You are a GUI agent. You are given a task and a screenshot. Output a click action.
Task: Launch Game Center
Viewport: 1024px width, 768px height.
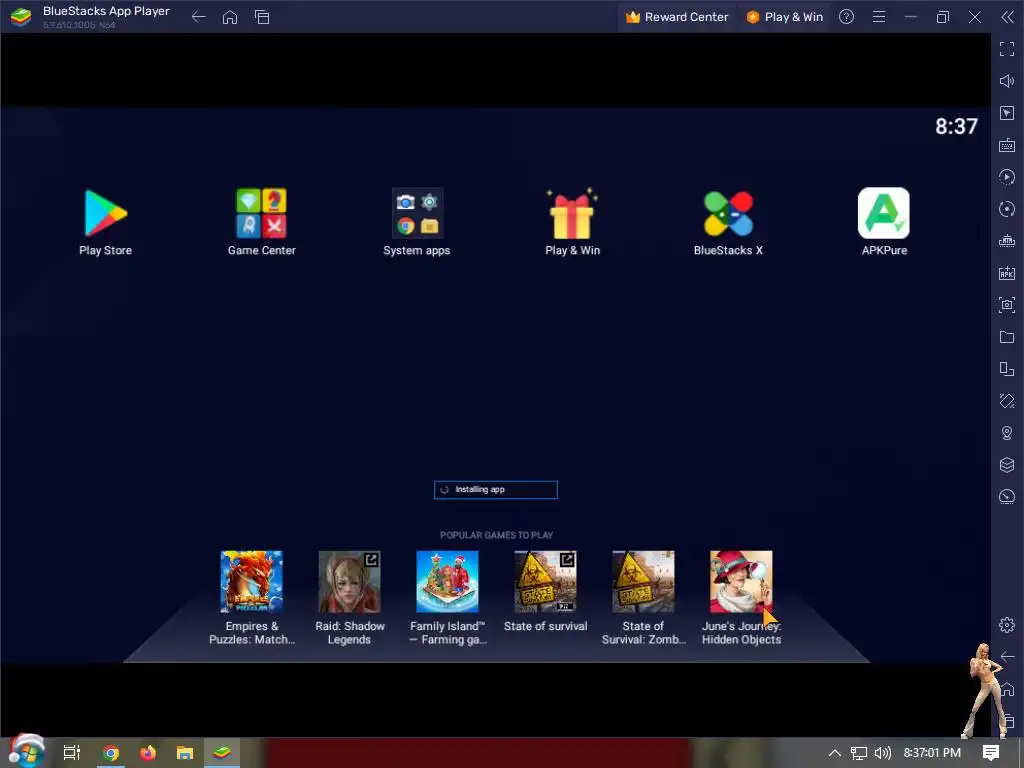point(261,221)
